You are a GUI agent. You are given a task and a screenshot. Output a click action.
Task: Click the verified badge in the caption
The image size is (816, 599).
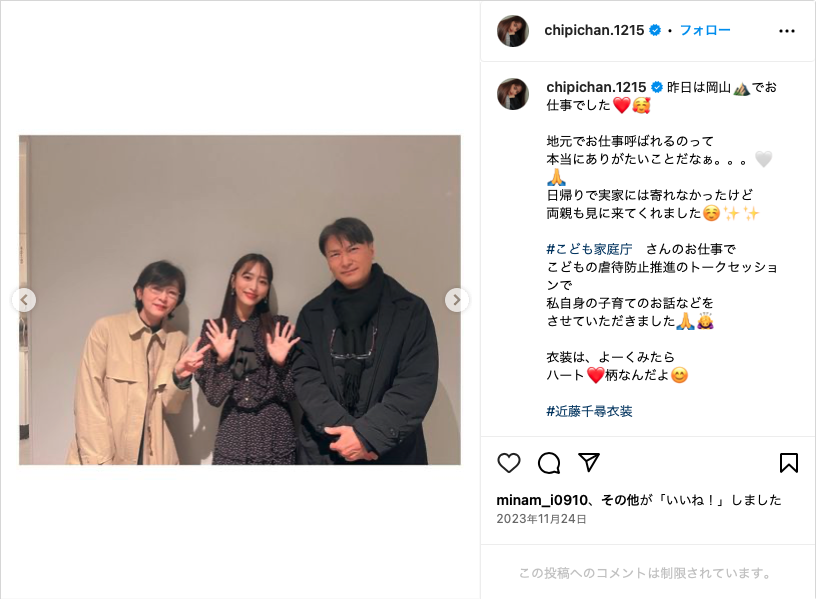pos(657,87)
